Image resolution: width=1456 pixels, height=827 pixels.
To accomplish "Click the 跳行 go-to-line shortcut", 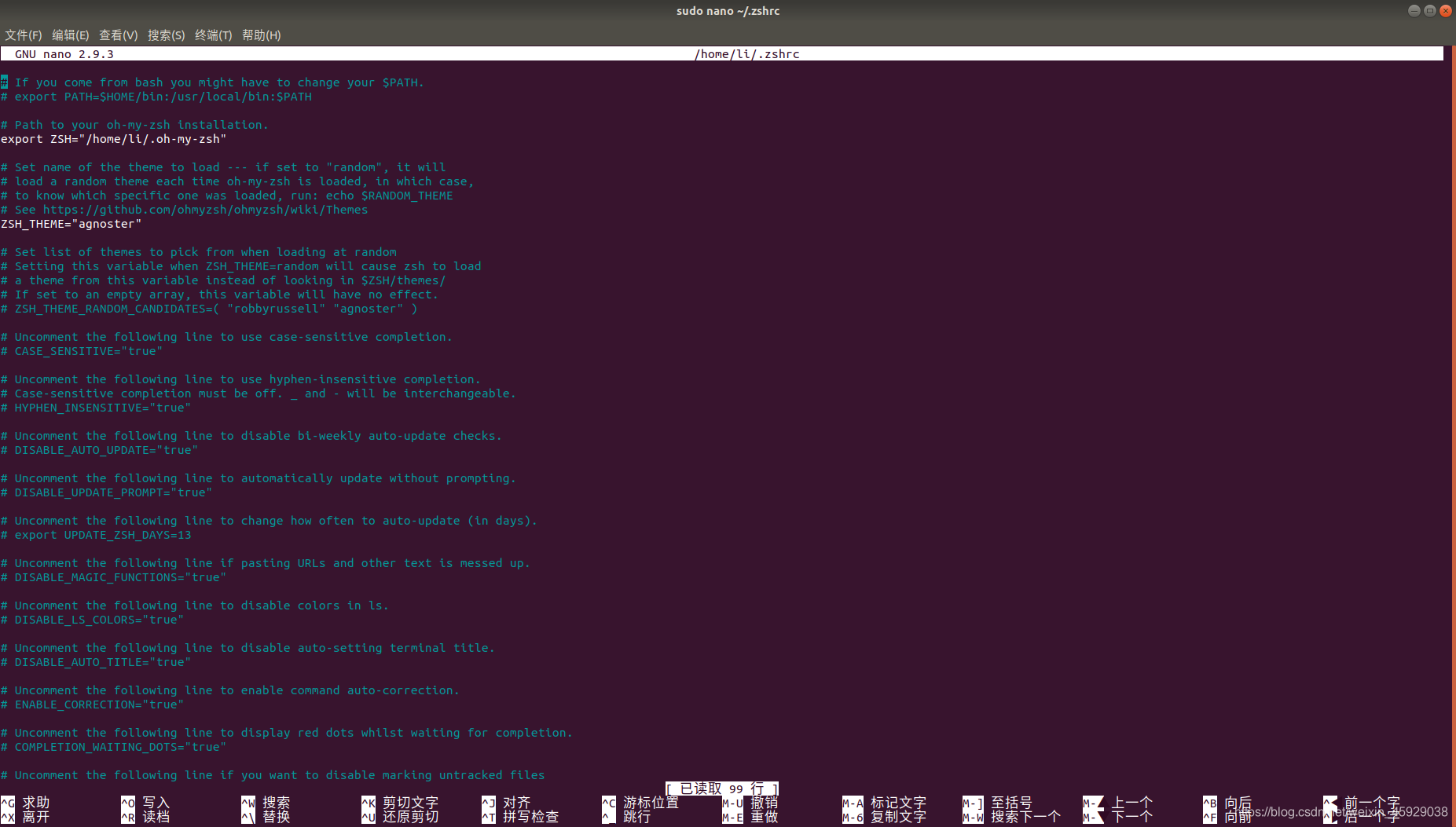I will tap(627, 817).
